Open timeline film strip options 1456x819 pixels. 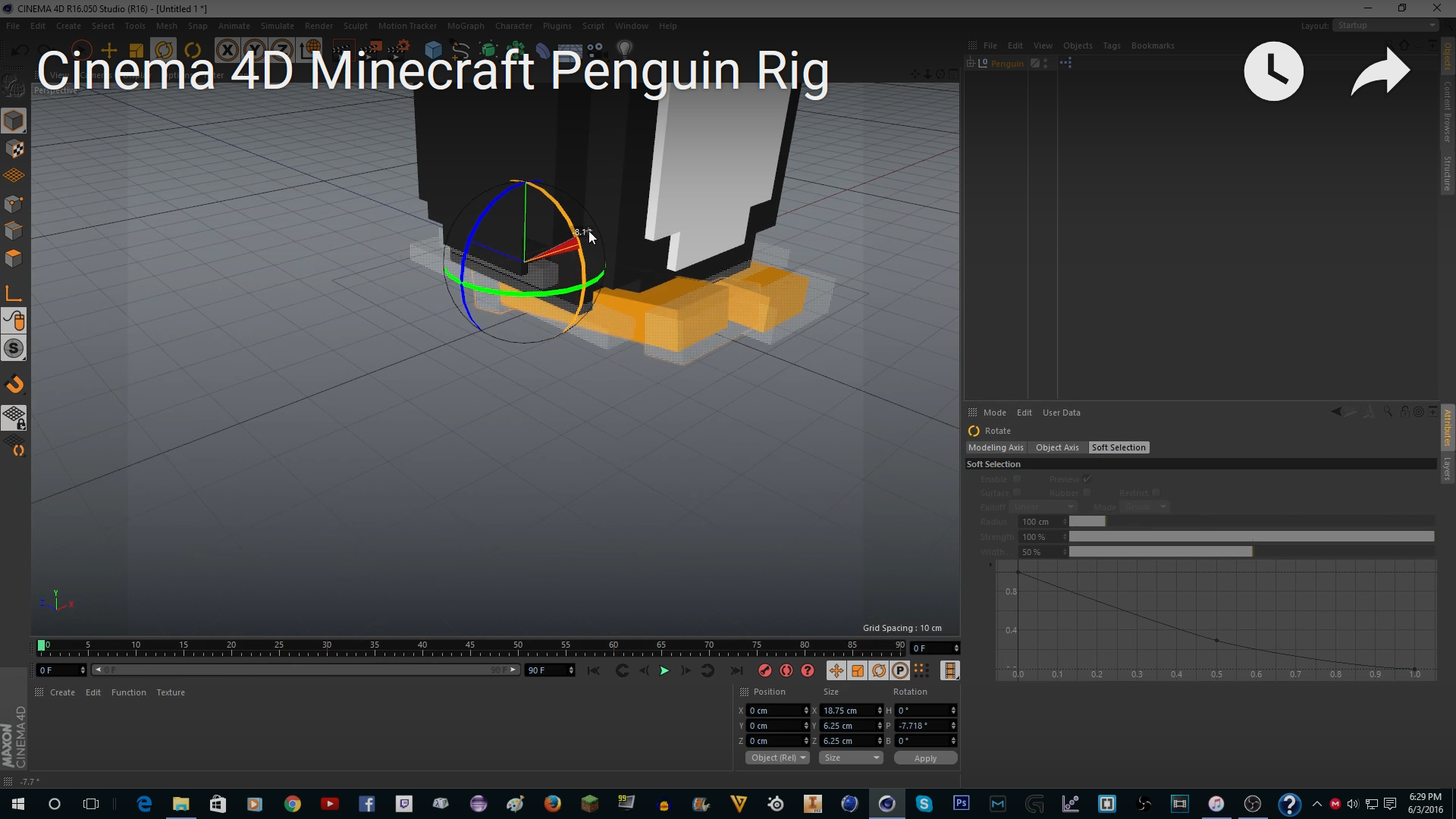coord(949,670)
